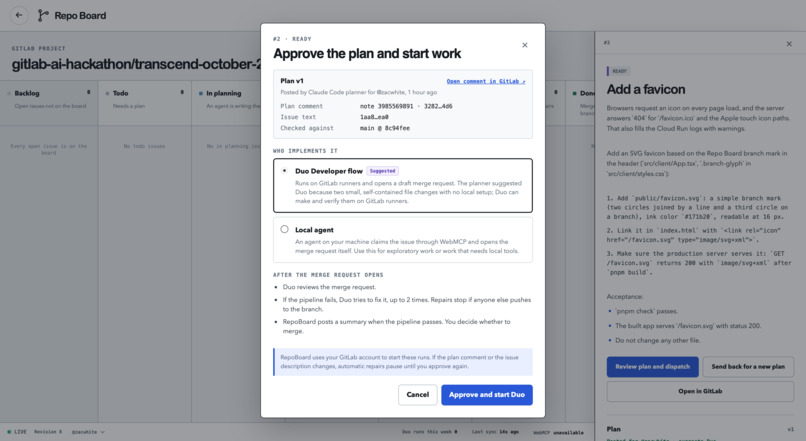Click the Backlog column count badge
Screen dimensions: 806x441
tap(88, 93)
